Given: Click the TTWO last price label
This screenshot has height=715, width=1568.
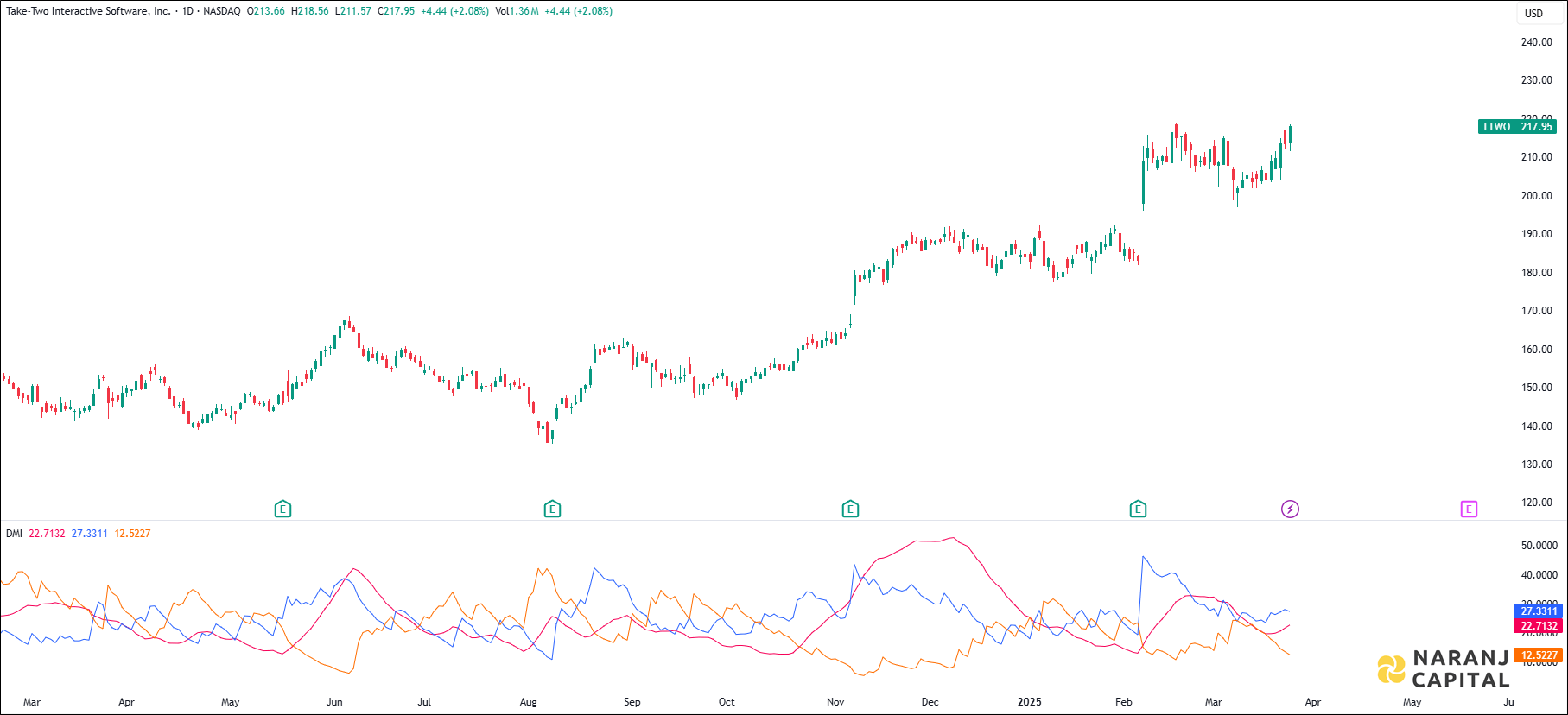Looking at the screenshot, I should pyautogui.click(x=1518, y=127).
